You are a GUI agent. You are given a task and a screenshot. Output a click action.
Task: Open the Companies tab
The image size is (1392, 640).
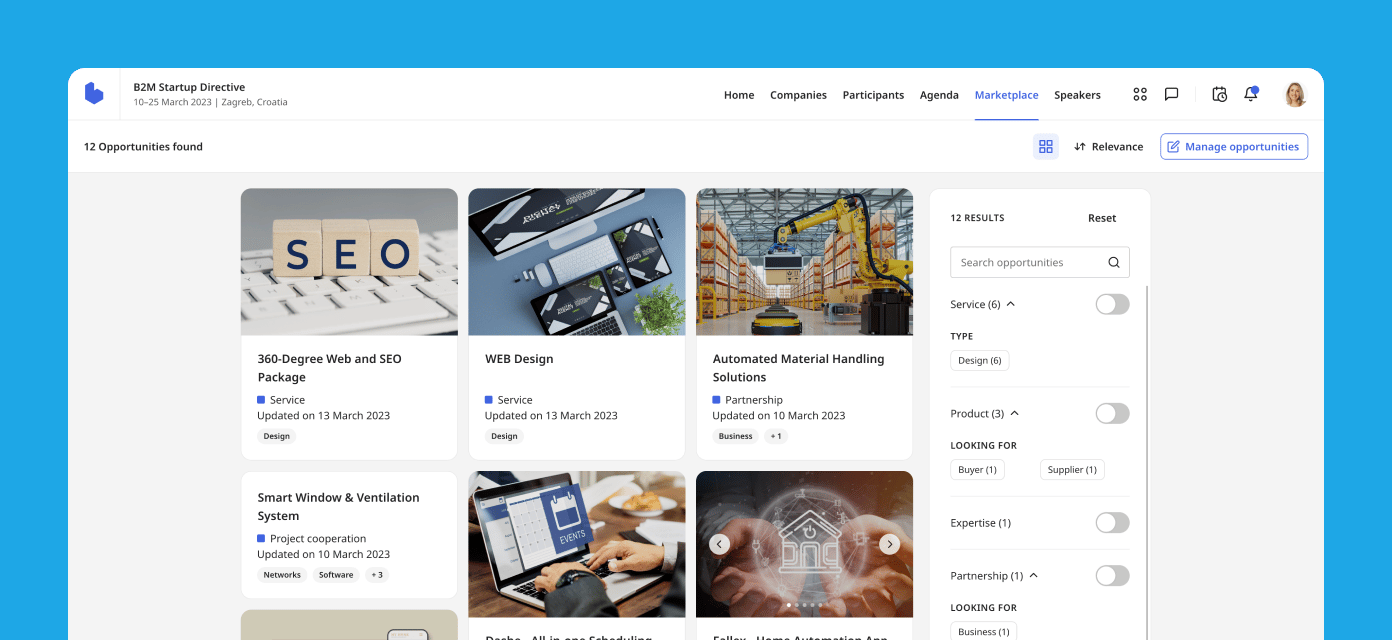pos(798,95)
